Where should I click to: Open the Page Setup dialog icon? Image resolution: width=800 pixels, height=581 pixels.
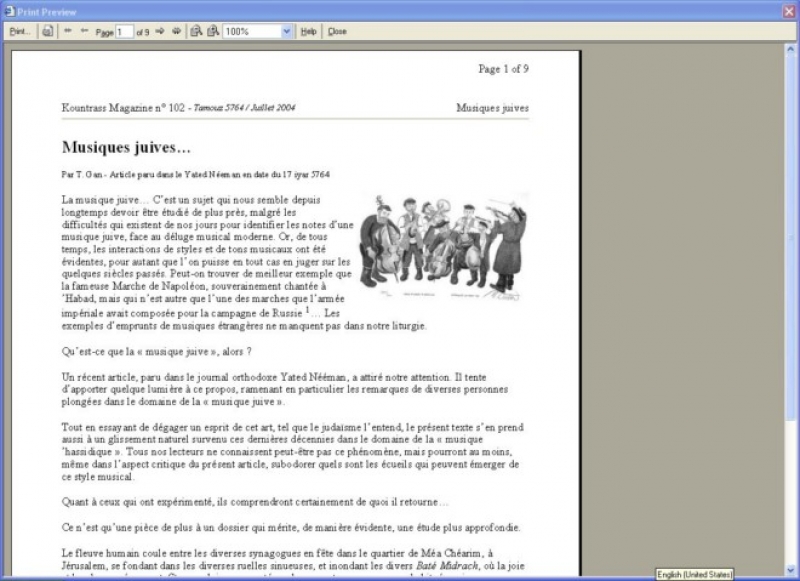point(47,32)
